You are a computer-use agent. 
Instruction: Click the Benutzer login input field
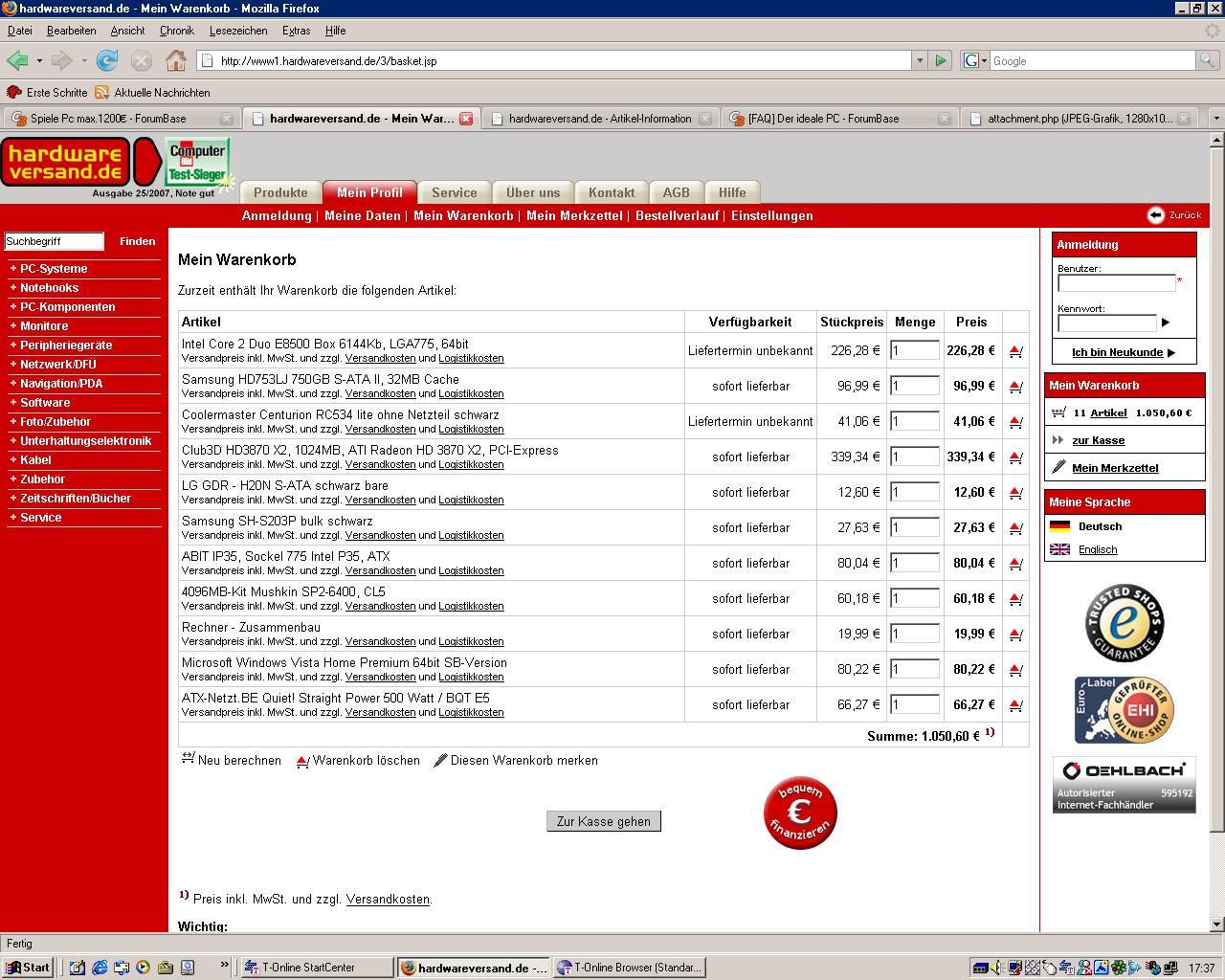point(1116,282)
